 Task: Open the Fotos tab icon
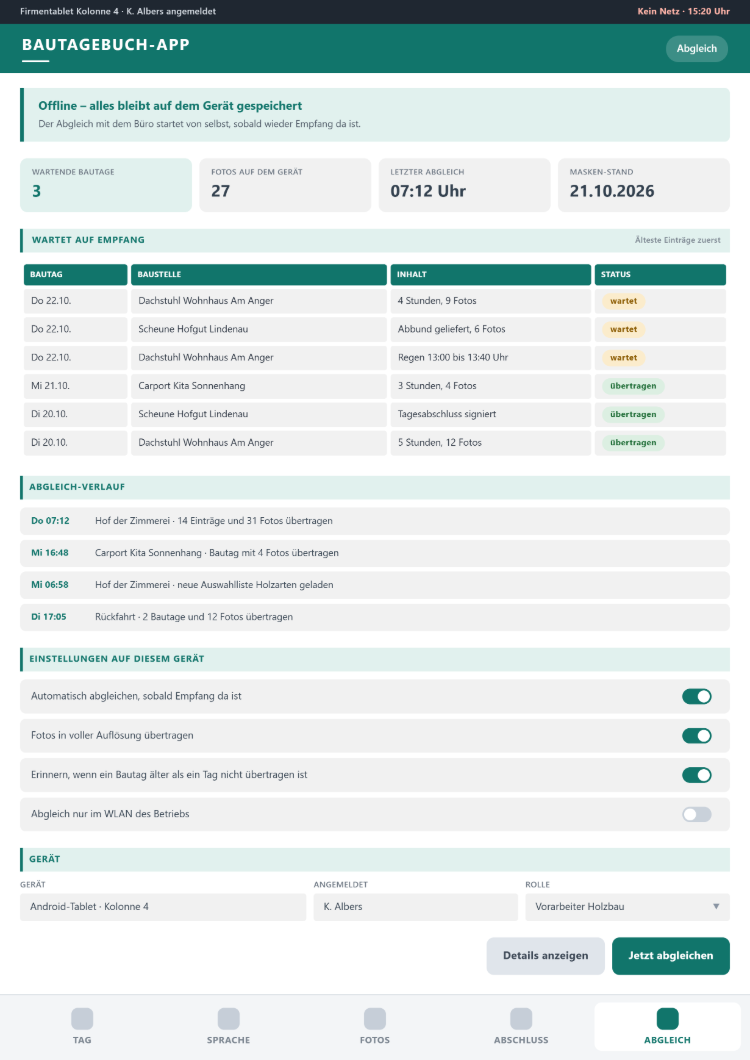coord(375,1018)
